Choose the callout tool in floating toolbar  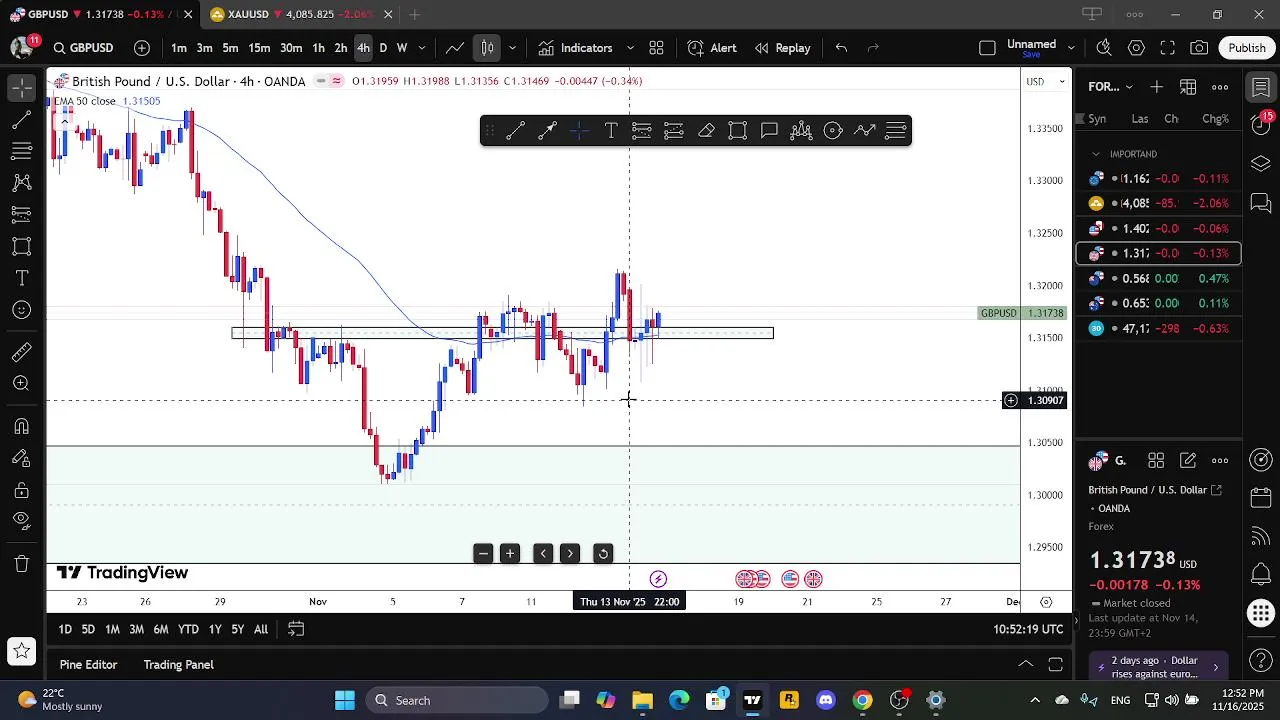click(769, 131)
